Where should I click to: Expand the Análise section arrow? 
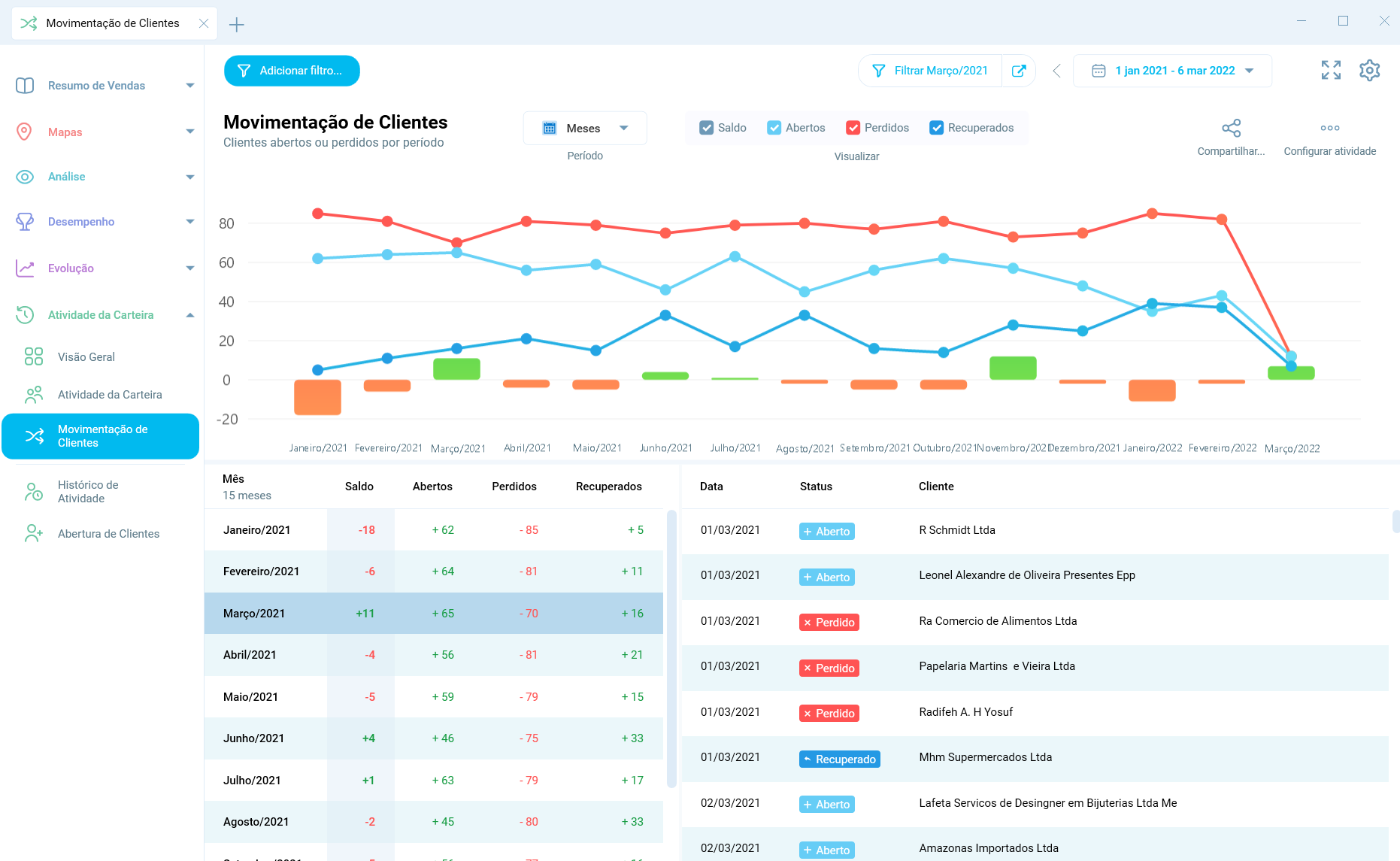click(x=190, y=177)
